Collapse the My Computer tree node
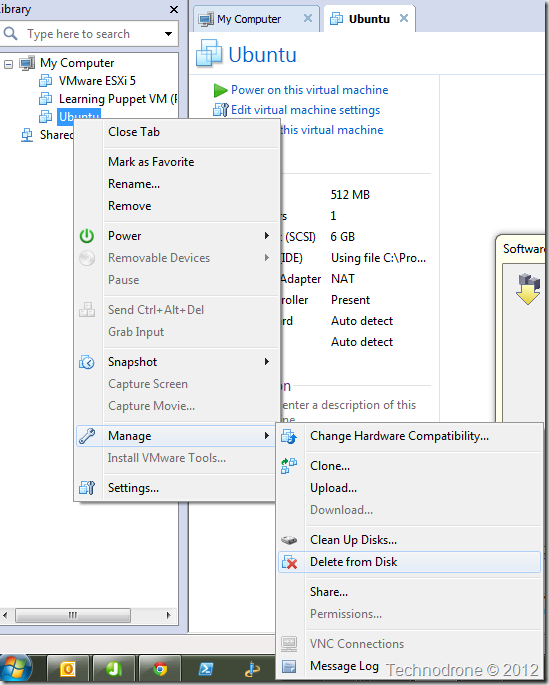The width and height of the screenshot is (549, 685). click(x=8, y=64)
